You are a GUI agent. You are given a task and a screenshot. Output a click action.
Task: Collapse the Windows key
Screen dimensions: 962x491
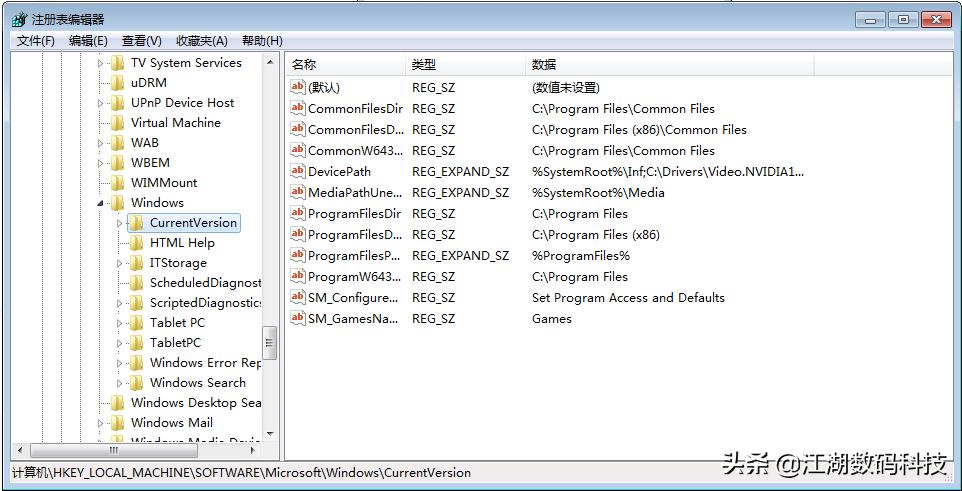tap(101, 203)
